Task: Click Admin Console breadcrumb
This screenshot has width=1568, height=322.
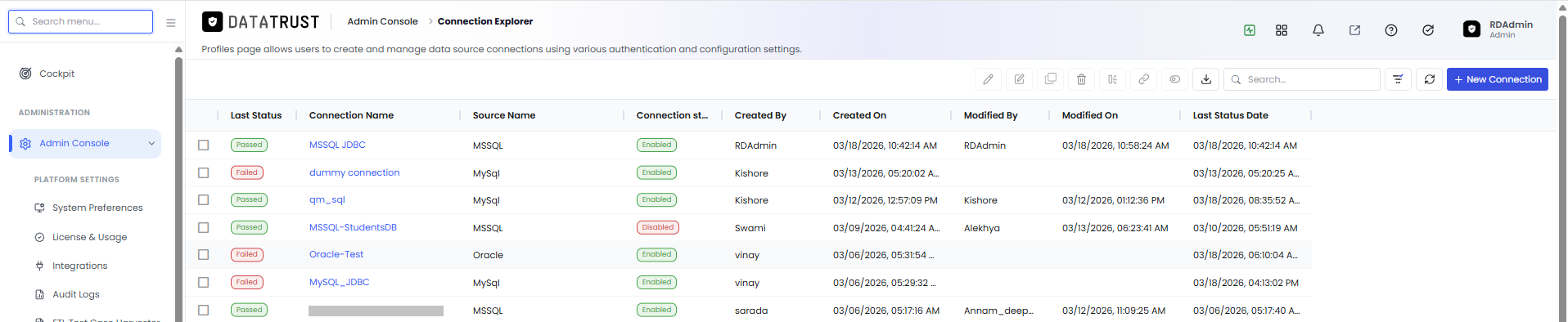Action: pyautogui.click(x=382, y=21)
